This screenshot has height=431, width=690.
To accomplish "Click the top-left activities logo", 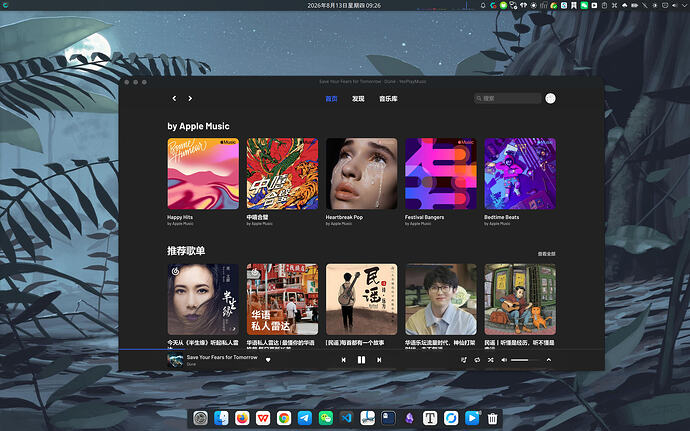I will pyautogui.click(x=6, y=5).
